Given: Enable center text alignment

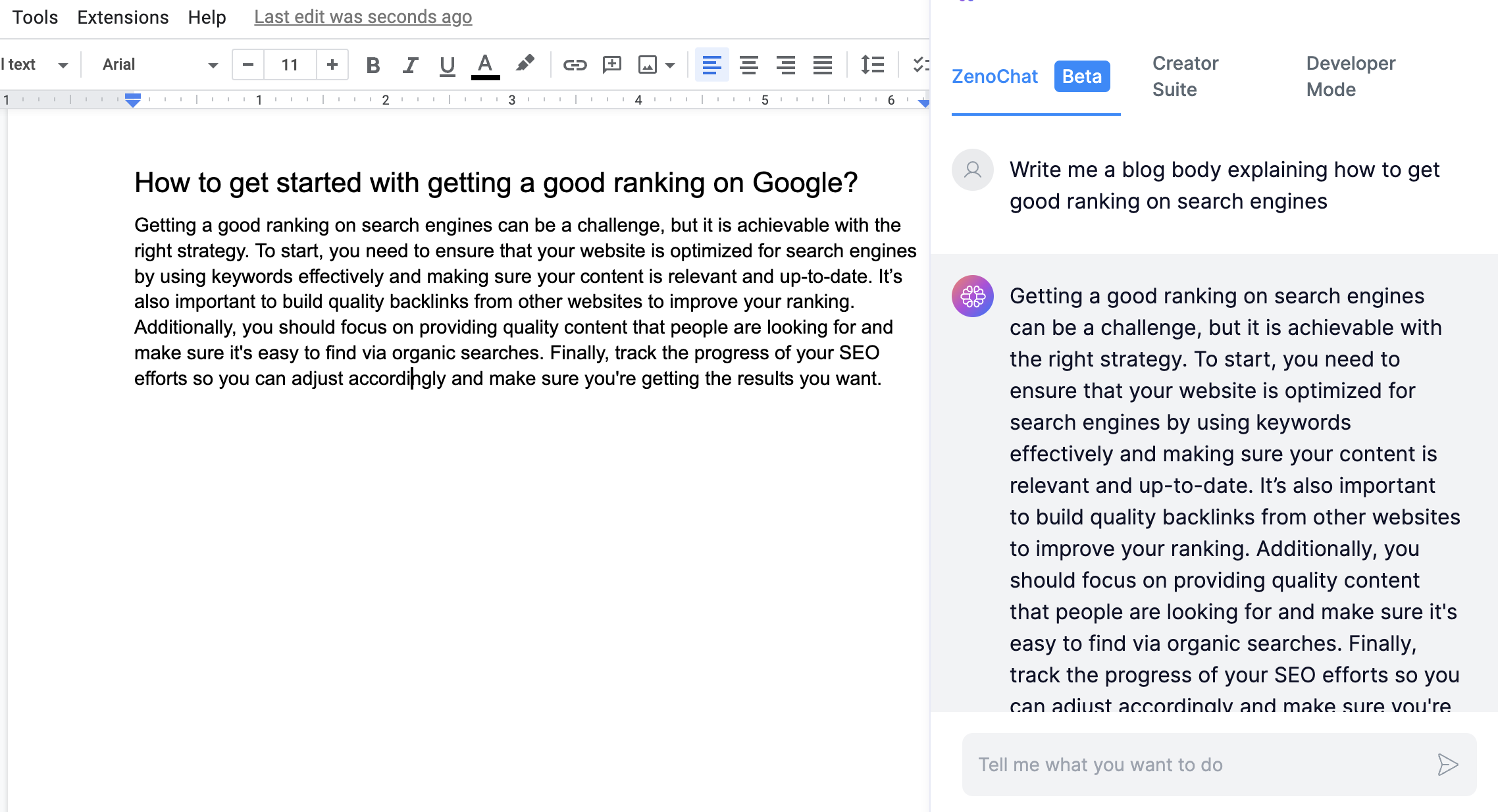Looking at the screenshot, I should pos(749,64).
